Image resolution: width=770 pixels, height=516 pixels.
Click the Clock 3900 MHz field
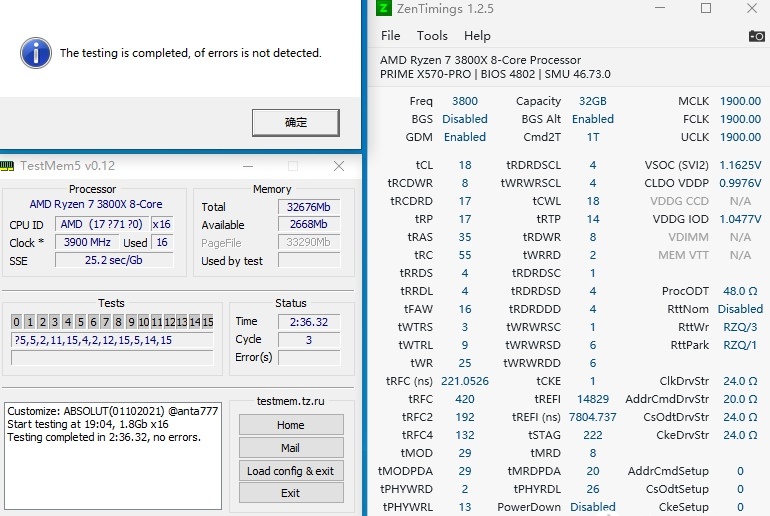pyautogui.click(x=87, y=242)
